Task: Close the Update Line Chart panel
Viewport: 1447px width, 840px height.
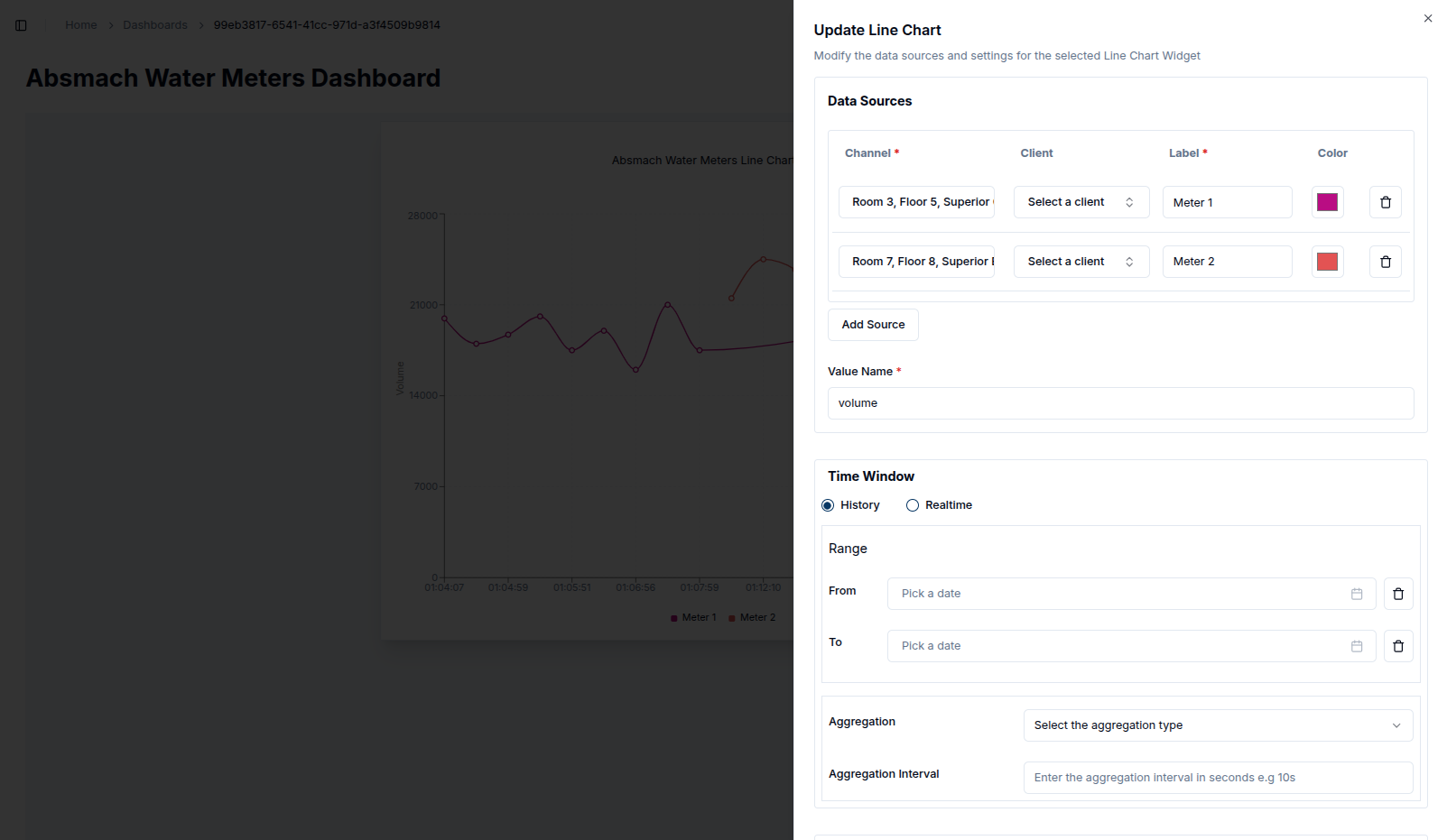Action: (1427, 18)
